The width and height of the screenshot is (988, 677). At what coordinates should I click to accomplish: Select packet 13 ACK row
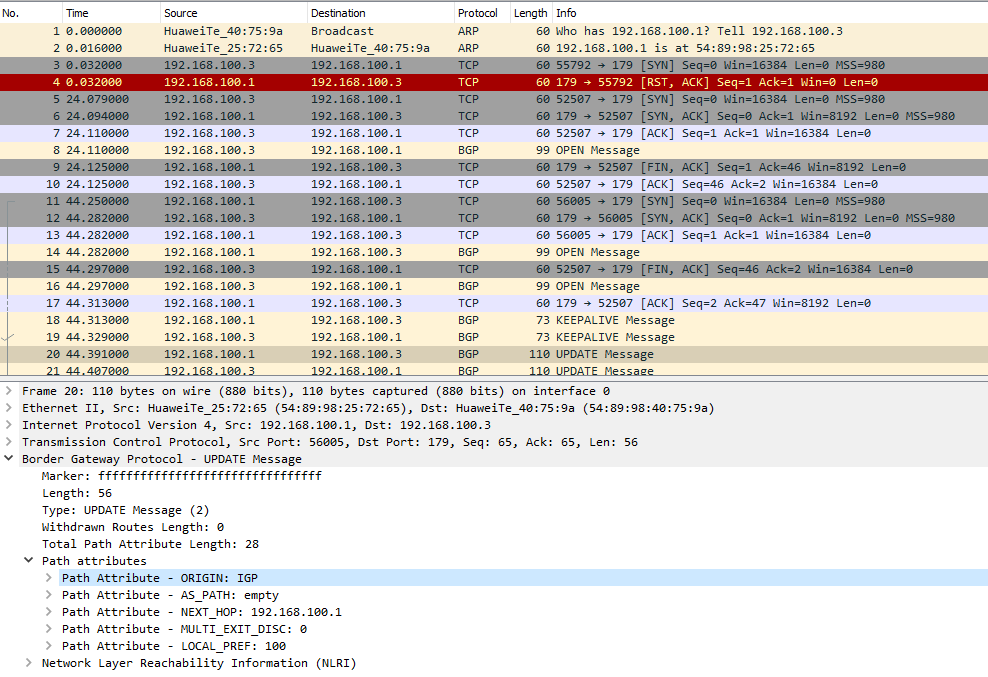point(494,235)
